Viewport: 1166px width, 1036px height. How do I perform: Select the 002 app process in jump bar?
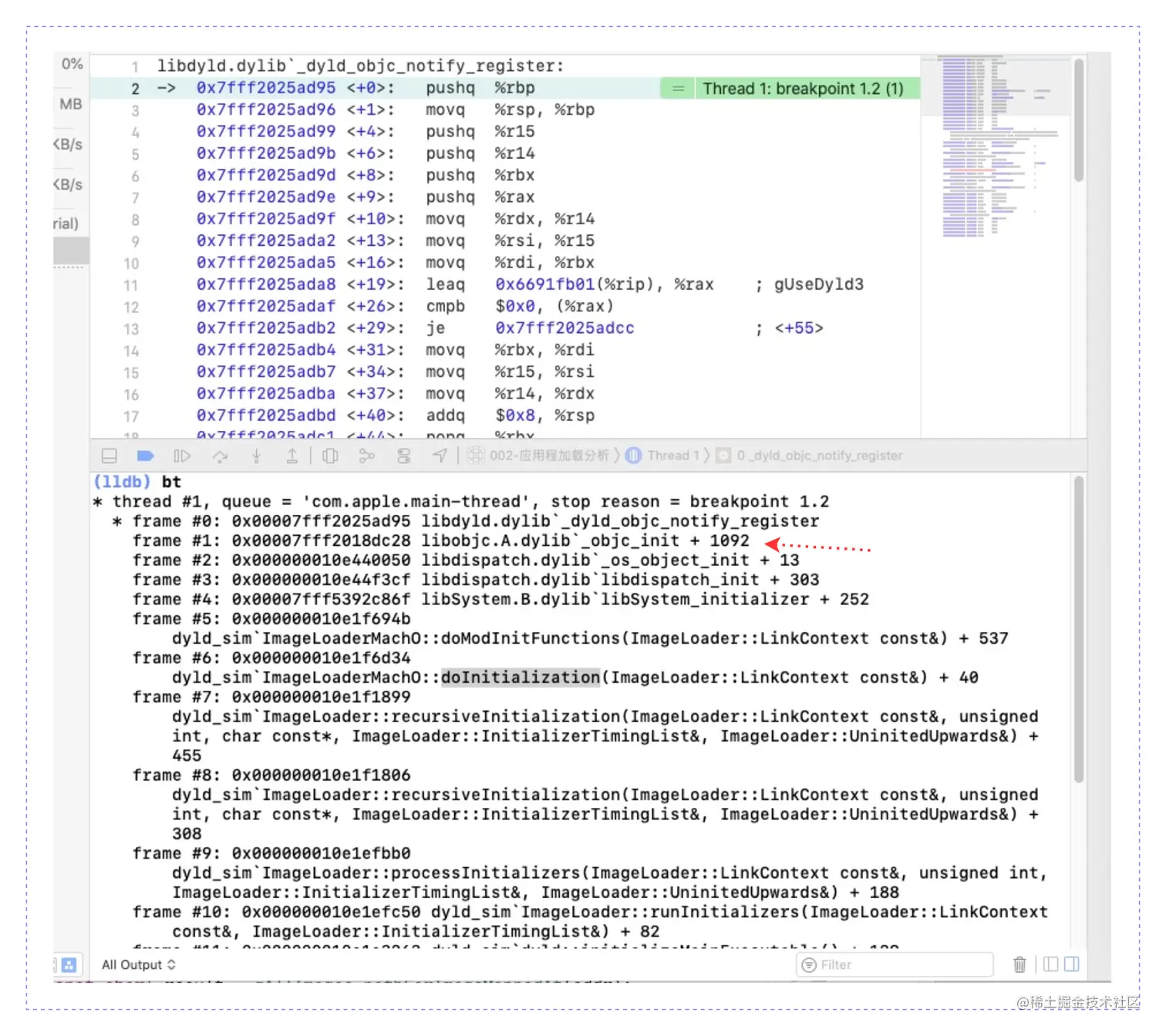538,456
